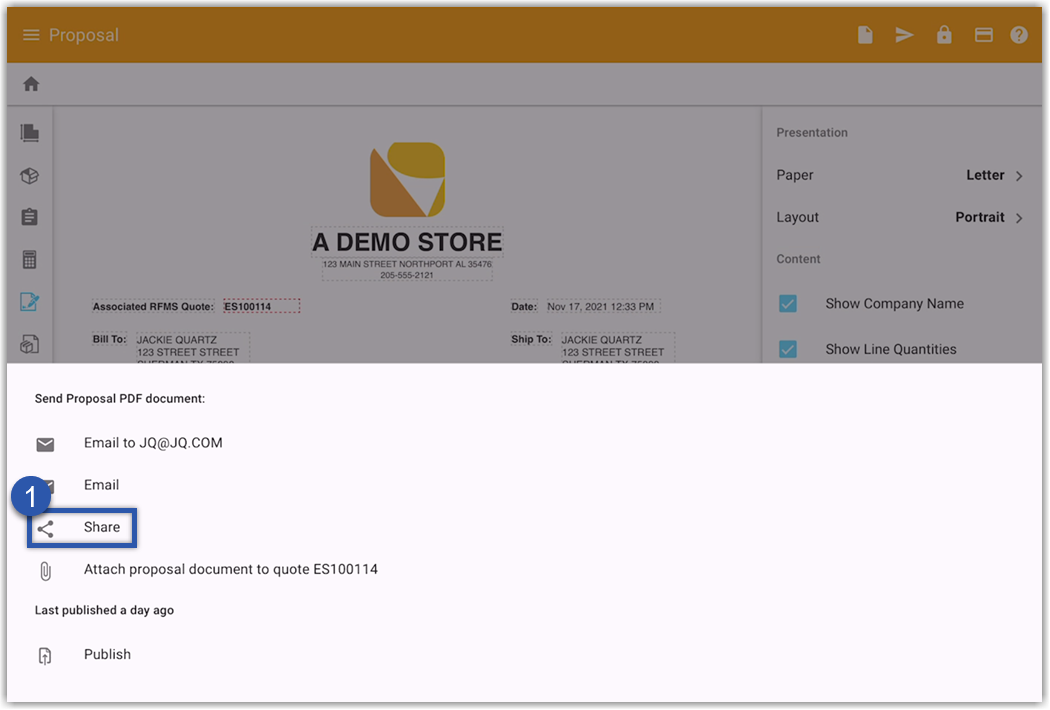
Task: Click envelope icon next to Email to JQ@JQ.COM
Action: pyautogui.click(x=45, y=444)
